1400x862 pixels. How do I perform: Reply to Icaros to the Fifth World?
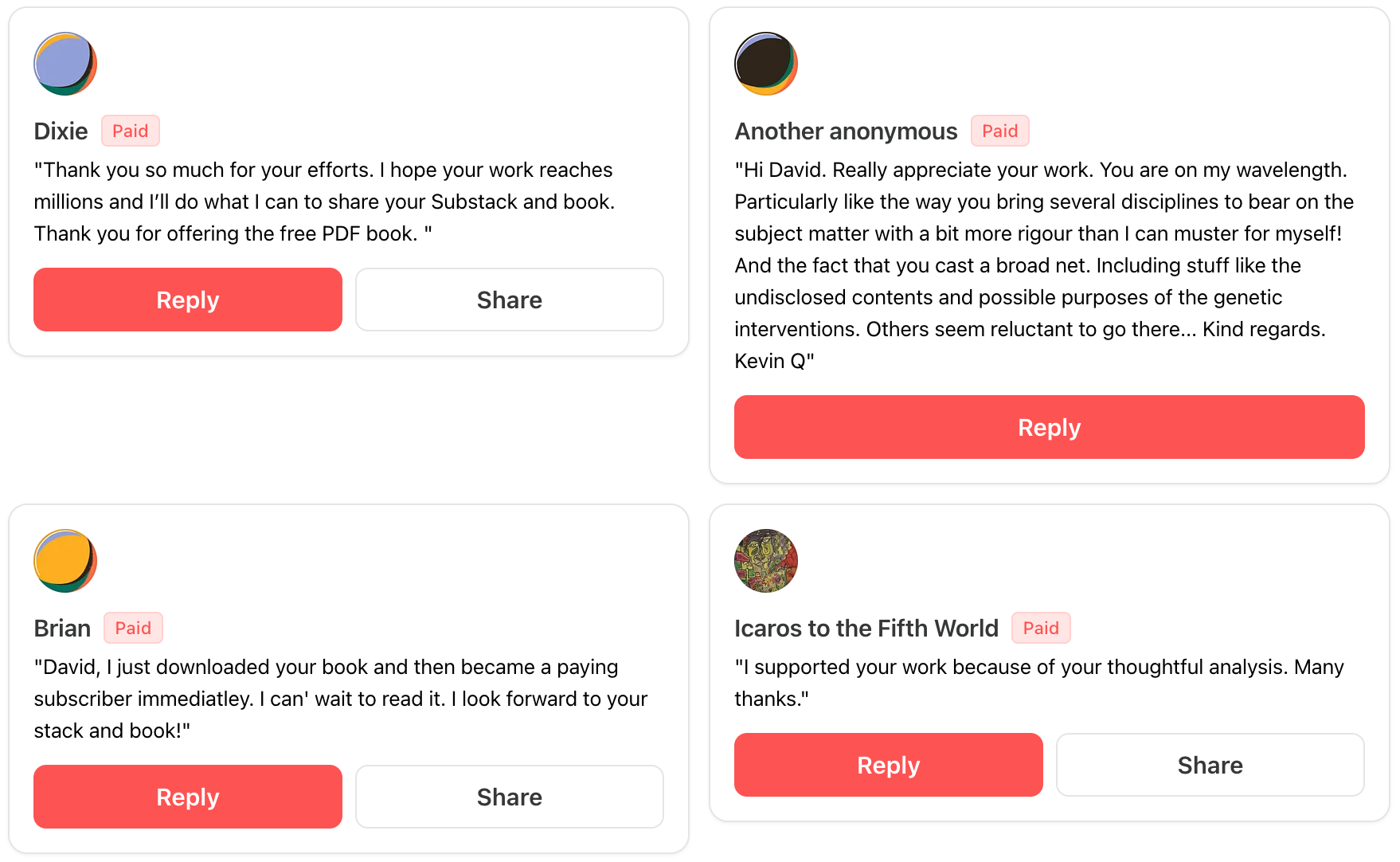tap(889, 765)
